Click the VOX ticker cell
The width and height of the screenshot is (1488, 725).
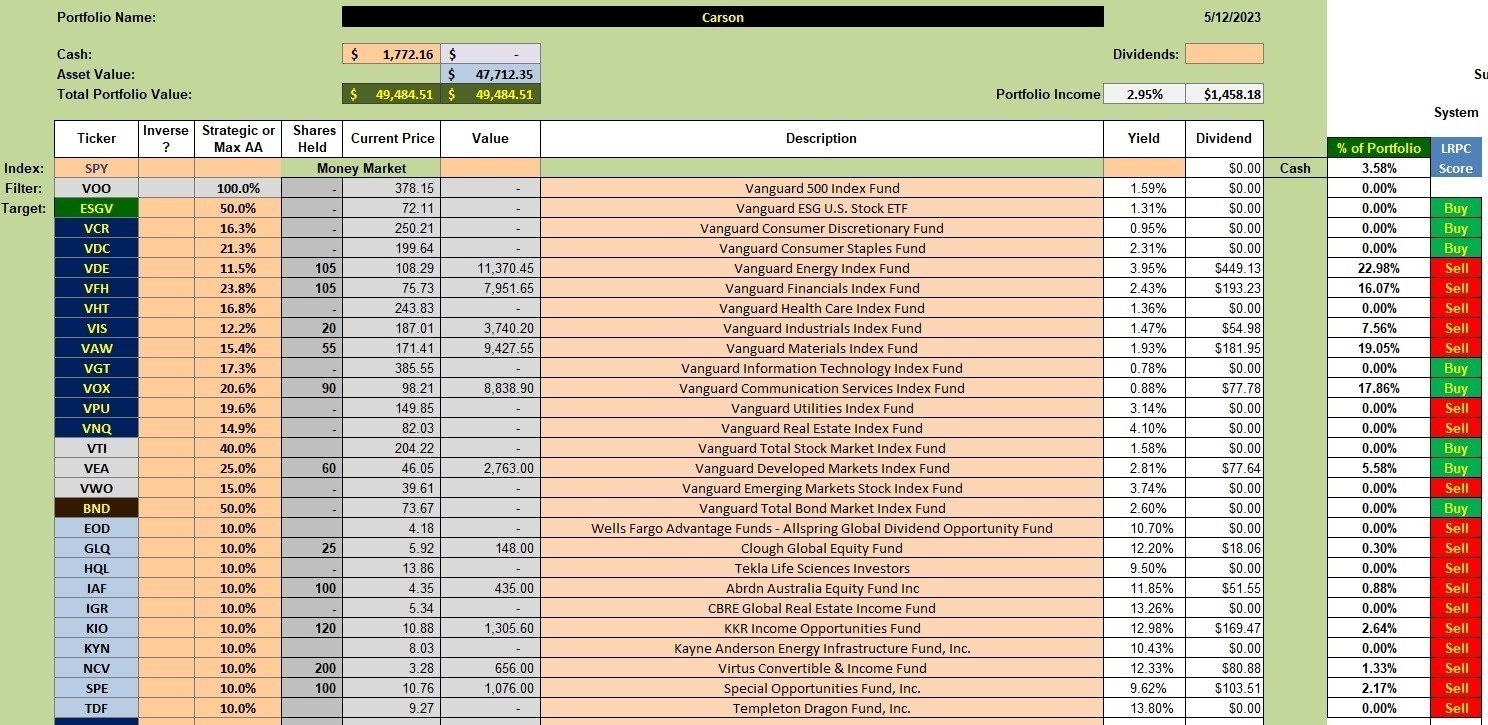coord(96,388)
